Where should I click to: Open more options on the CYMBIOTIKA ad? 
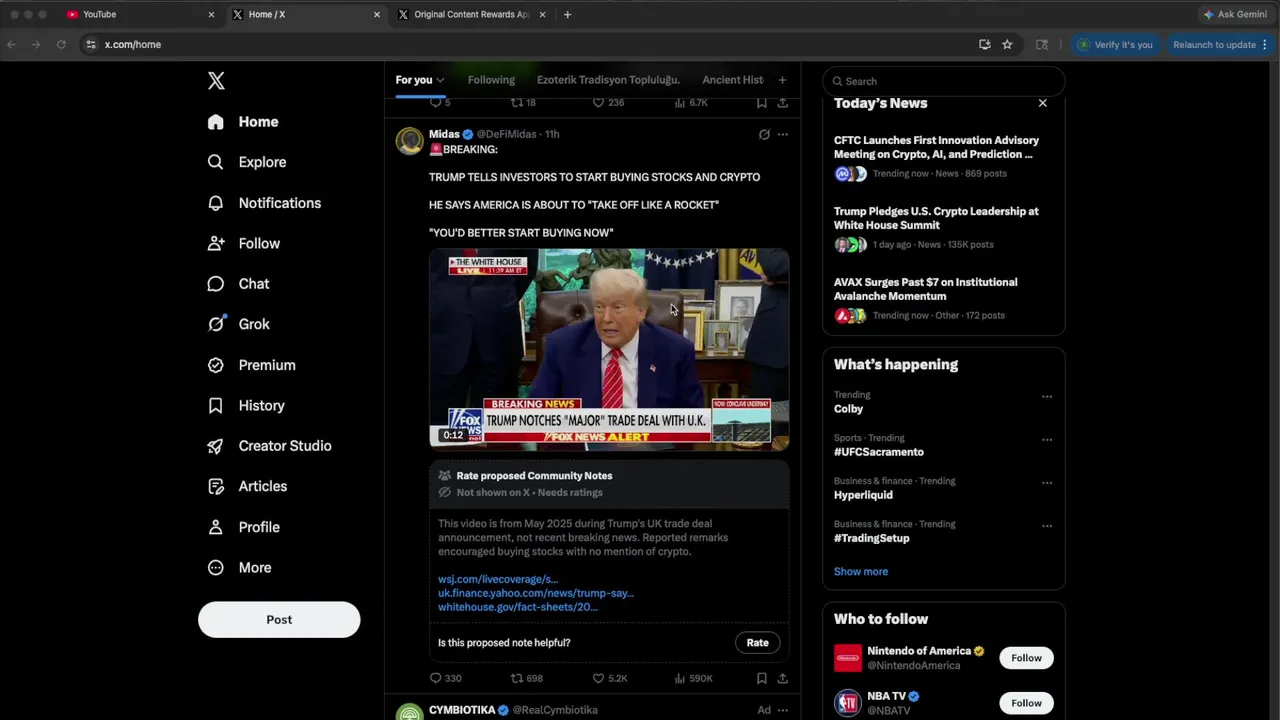pos(782,710)
